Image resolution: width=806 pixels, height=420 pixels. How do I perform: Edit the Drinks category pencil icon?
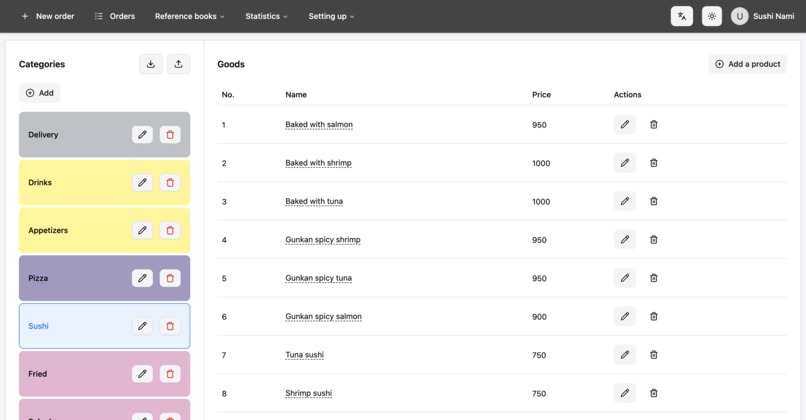pyautogui.click(x=142, y=182)
